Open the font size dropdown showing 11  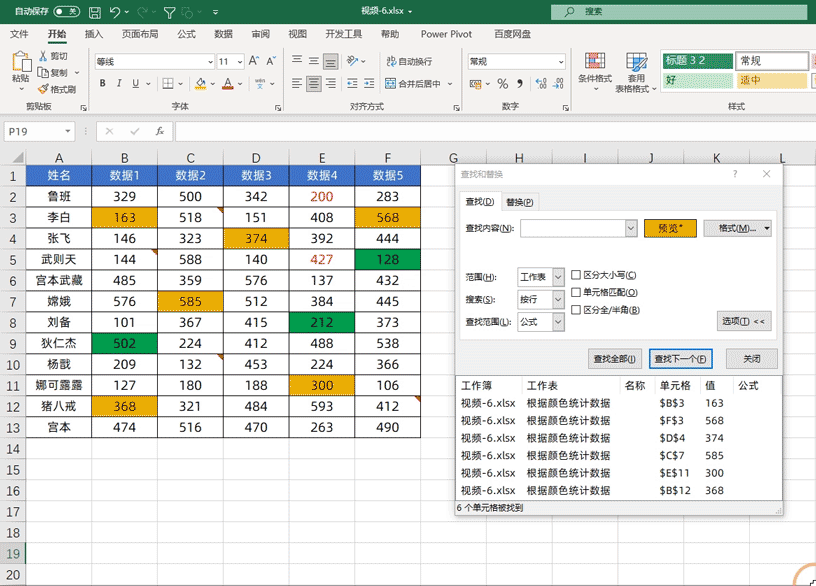pyautogui.click(x=238, y=62)
